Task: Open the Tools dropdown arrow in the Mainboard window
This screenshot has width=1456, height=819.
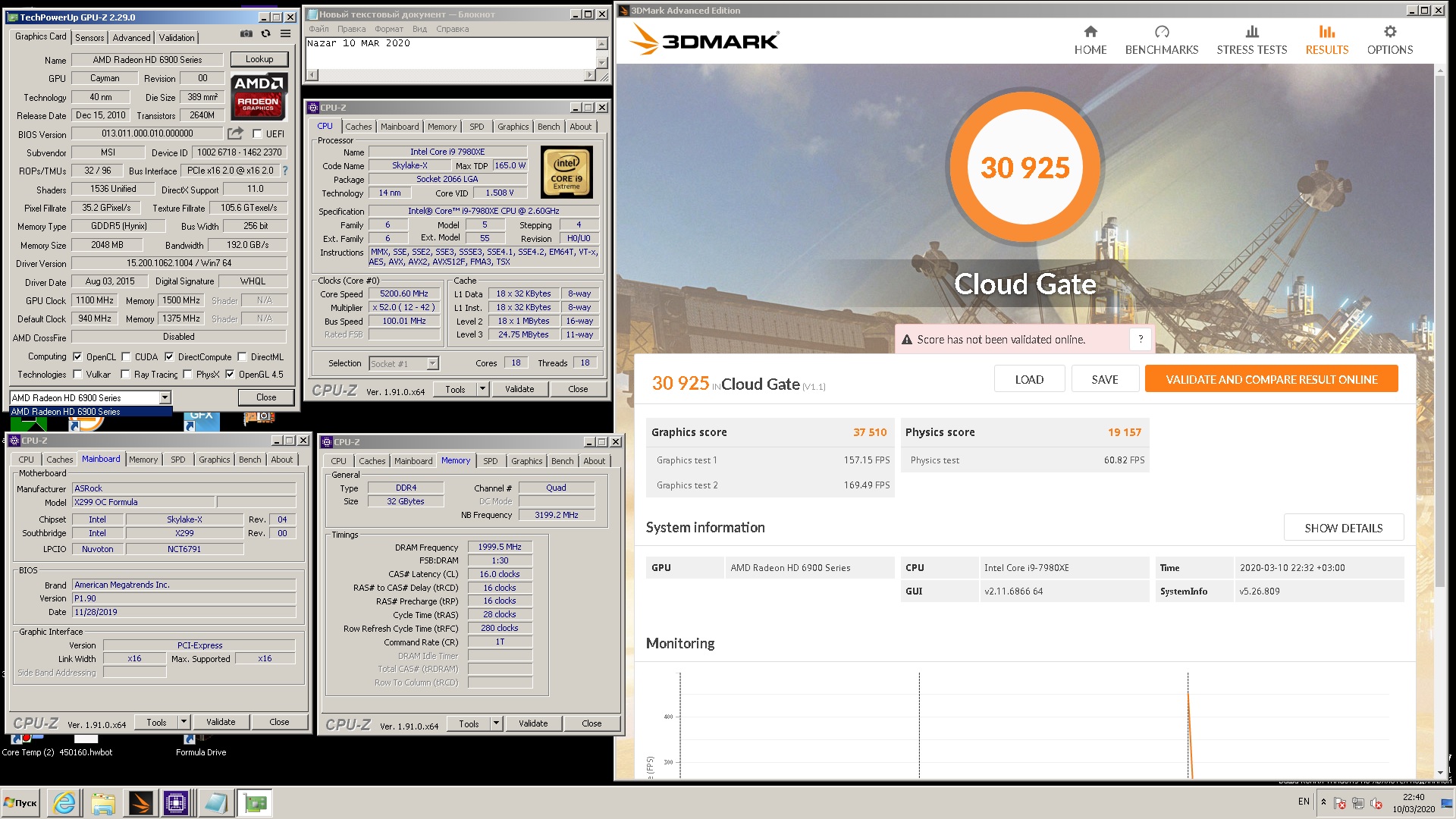Action: pos(184,722)
